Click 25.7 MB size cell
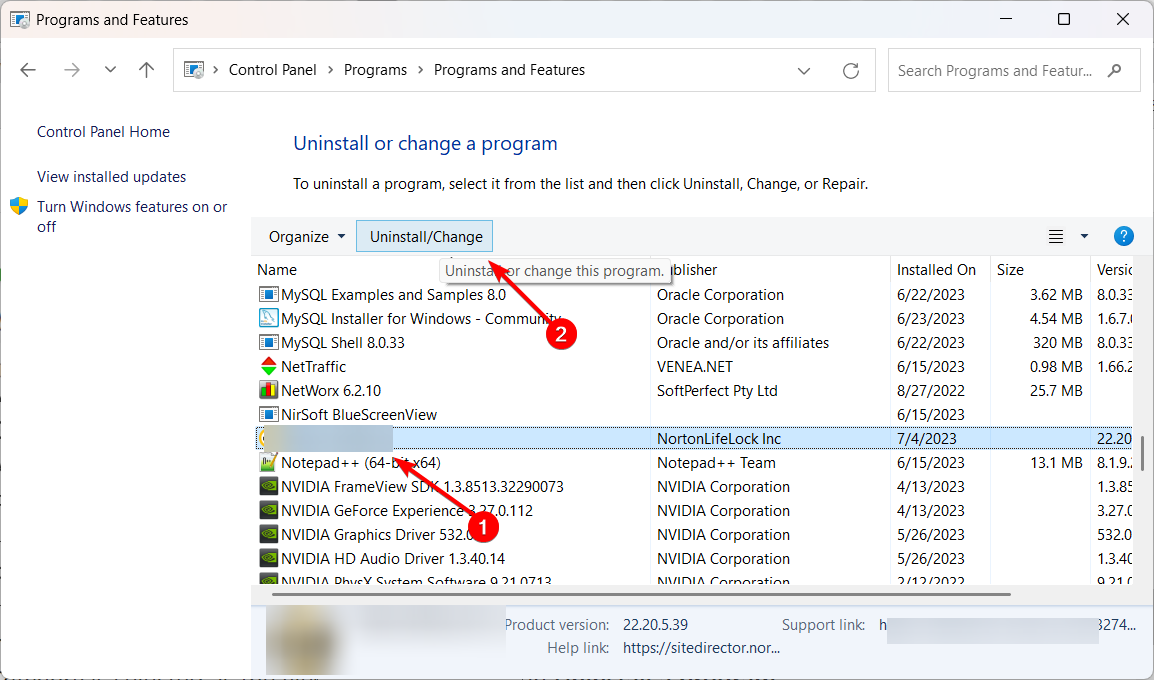1154x680 pixels. point(1055,391)
